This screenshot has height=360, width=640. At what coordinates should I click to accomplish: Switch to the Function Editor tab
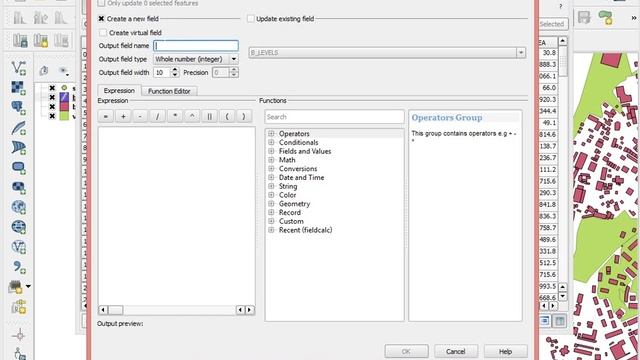(x=169, y=91)
